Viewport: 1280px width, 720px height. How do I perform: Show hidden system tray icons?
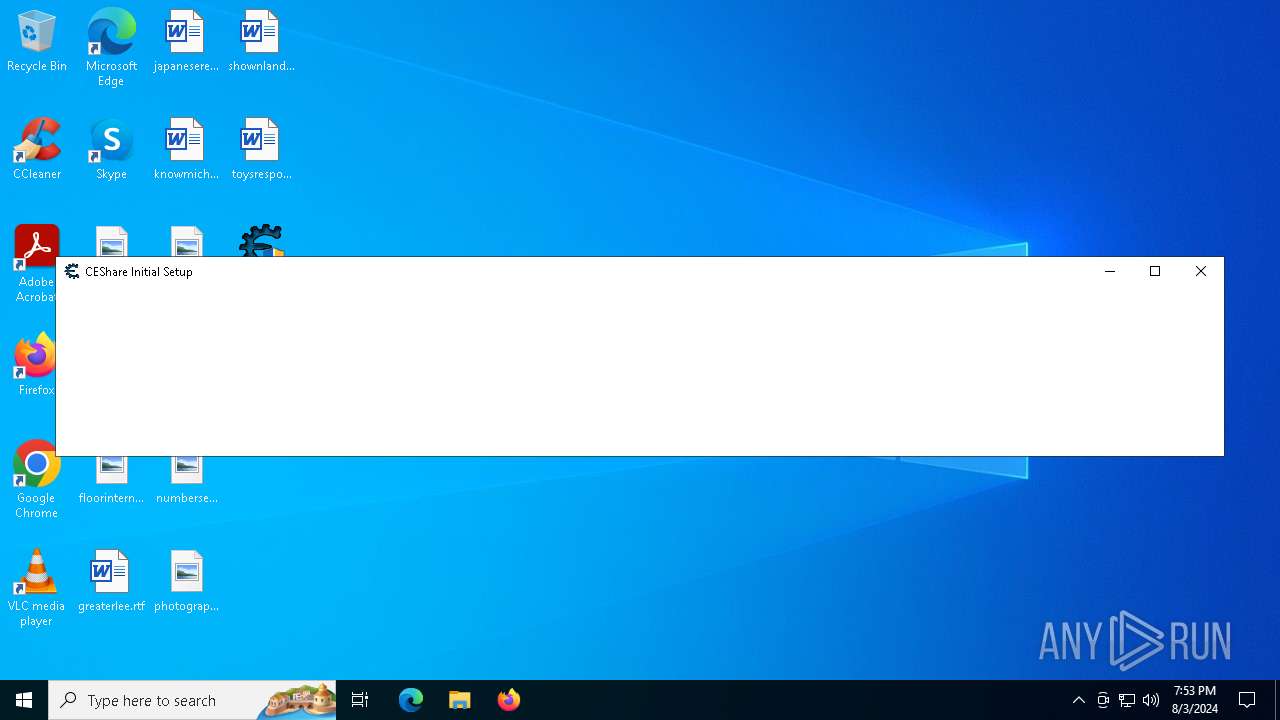click(x=1079, y=700)
